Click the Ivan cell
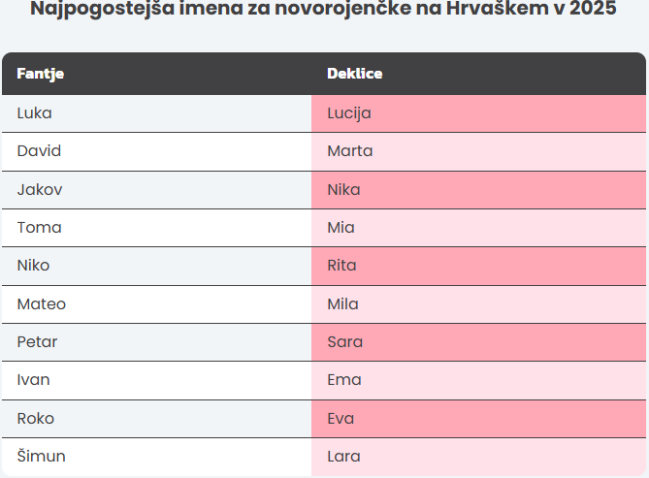The image size is (649, 478). coord(33,379)
